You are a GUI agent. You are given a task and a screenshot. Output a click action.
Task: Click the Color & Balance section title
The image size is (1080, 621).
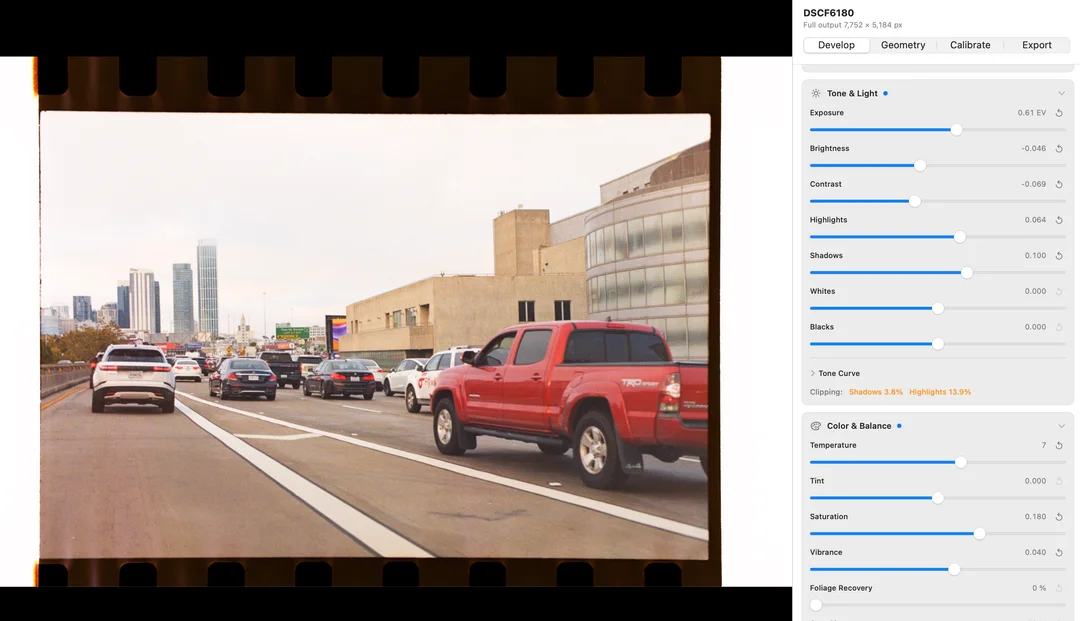click(859, 426)
